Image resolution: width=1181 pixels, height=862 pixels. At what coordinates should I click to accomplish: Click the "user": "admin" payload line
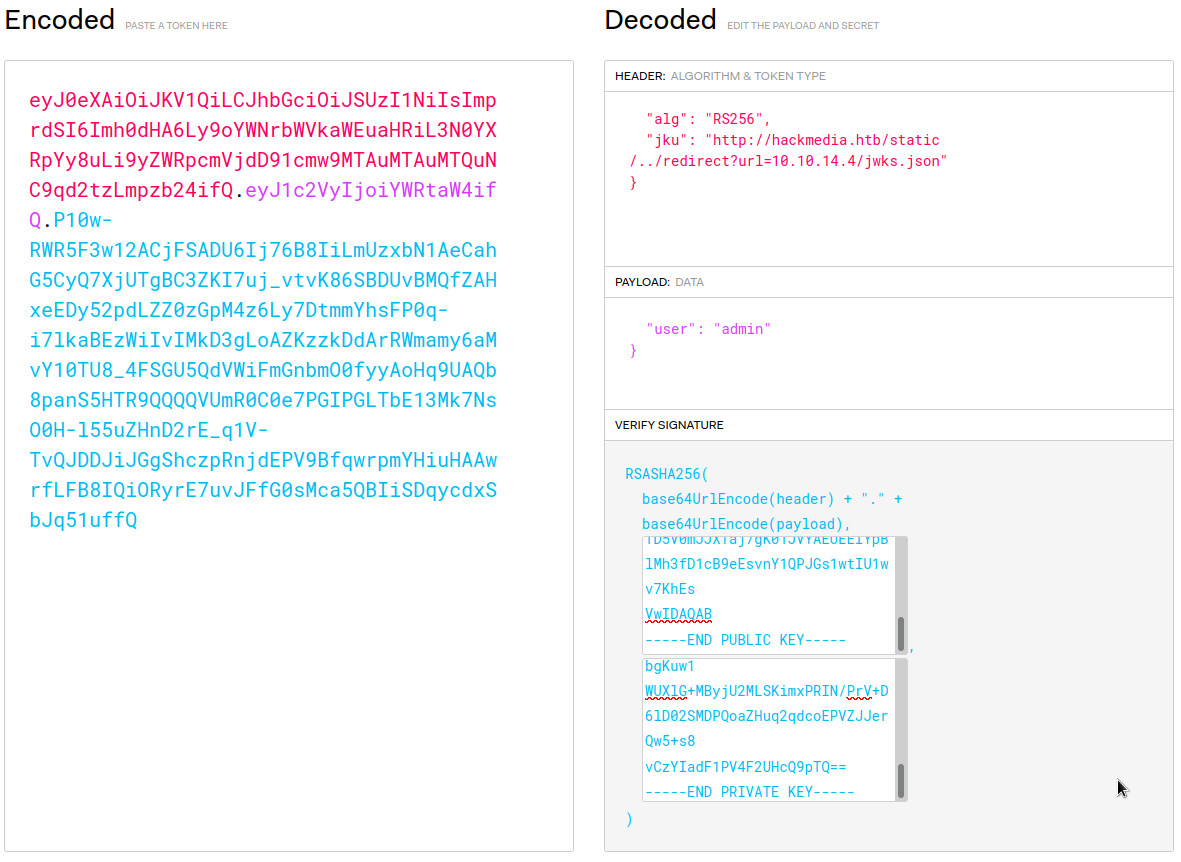click(708, 328)
